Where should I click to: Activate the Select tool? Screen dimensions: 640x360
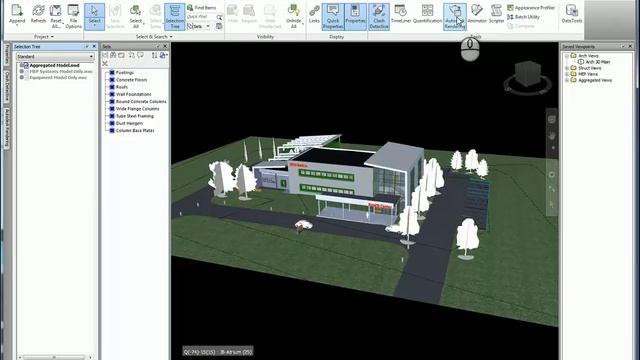[x=94, y=16]
